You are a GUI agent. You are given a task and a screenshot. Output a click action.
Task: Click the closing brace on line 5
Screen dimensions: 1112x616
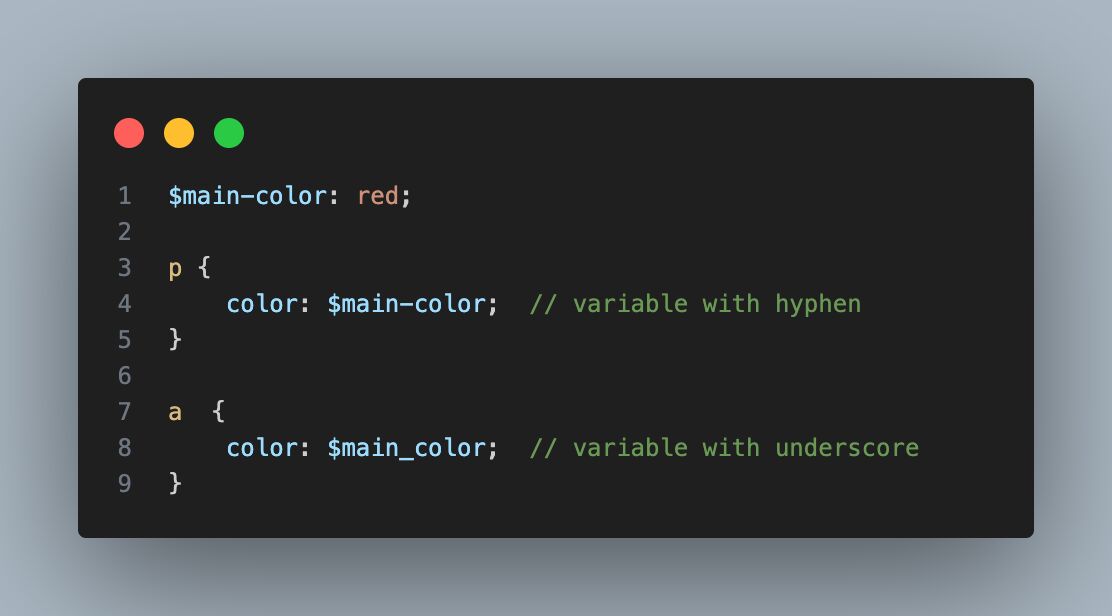pyautogui.click(x=175, y=340)
